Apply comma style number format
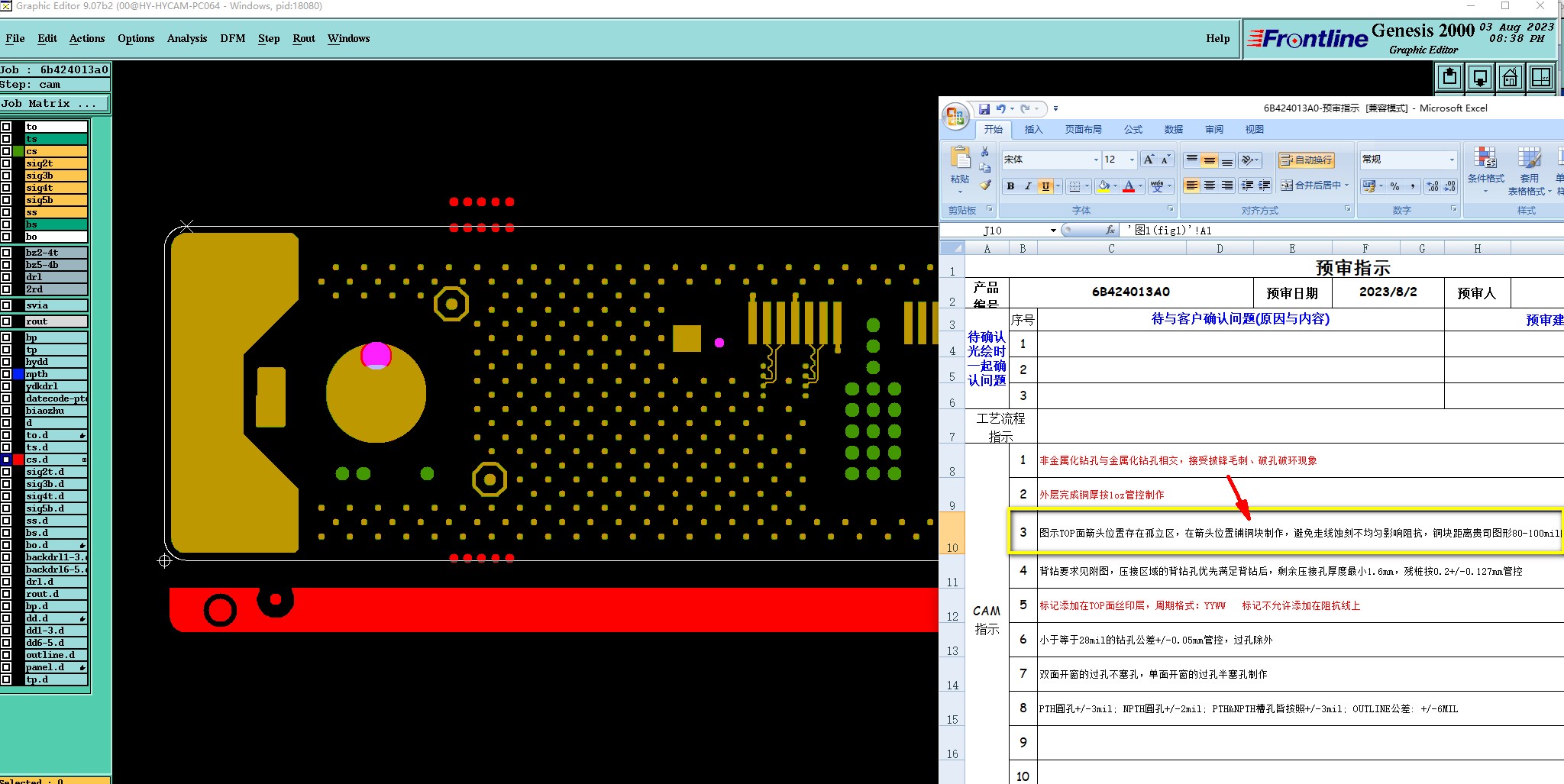 click(x=1413, y=186)
